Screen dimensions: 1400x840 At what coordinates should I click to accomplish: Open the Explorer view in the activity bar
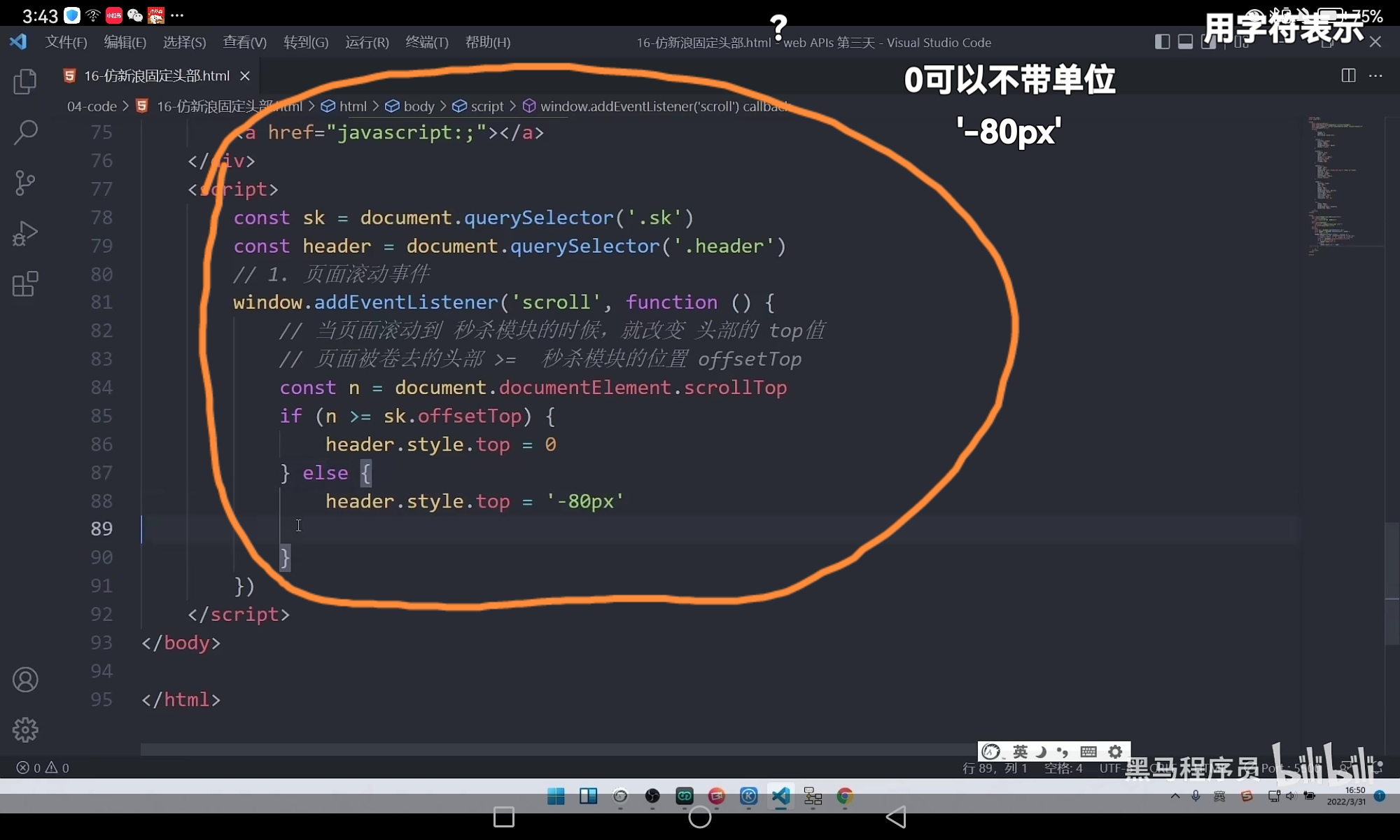pos(24,82)
